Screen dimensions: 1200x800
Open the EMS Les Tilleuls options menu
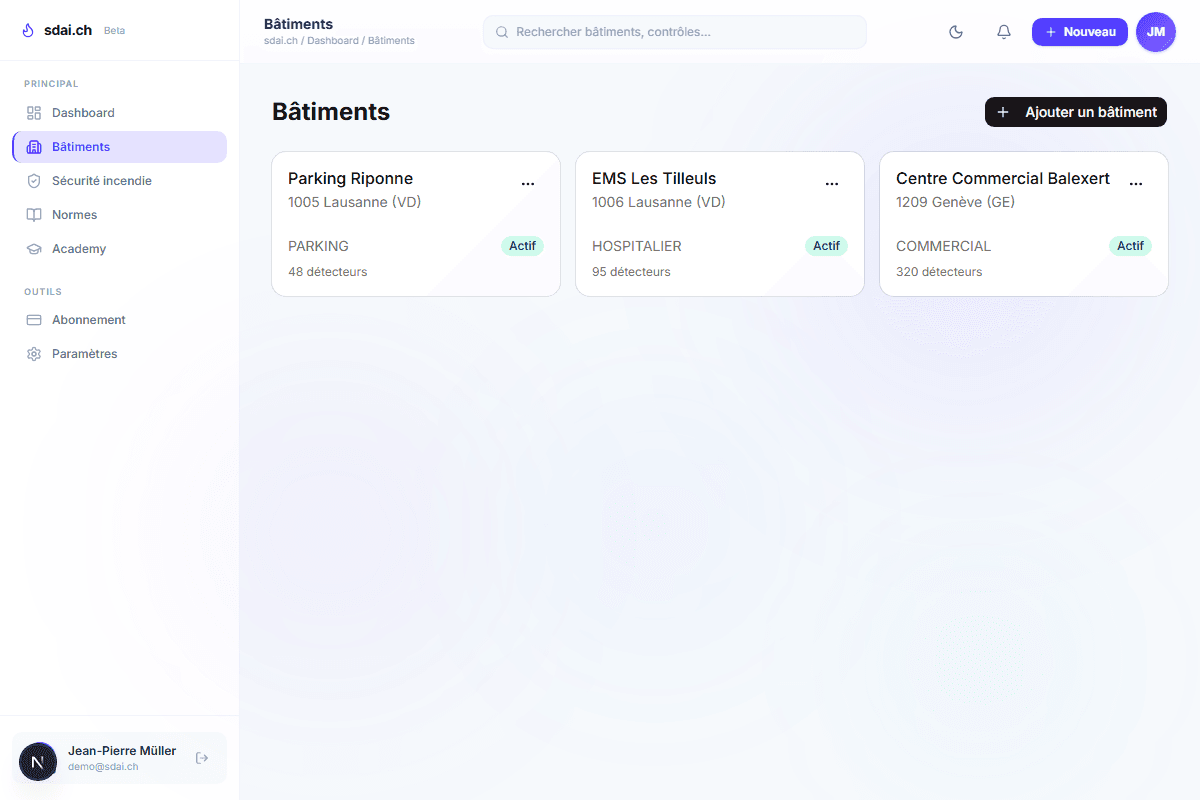point(832,182)
